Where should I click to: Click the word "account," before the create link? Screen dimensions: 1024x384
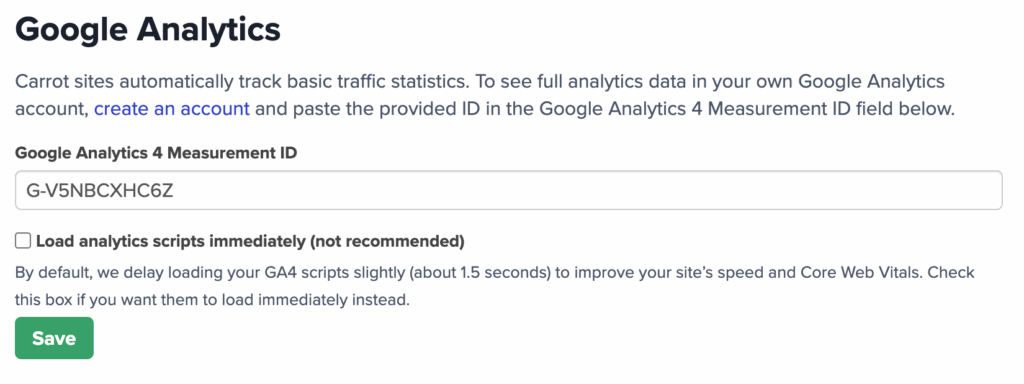[52, 109]
